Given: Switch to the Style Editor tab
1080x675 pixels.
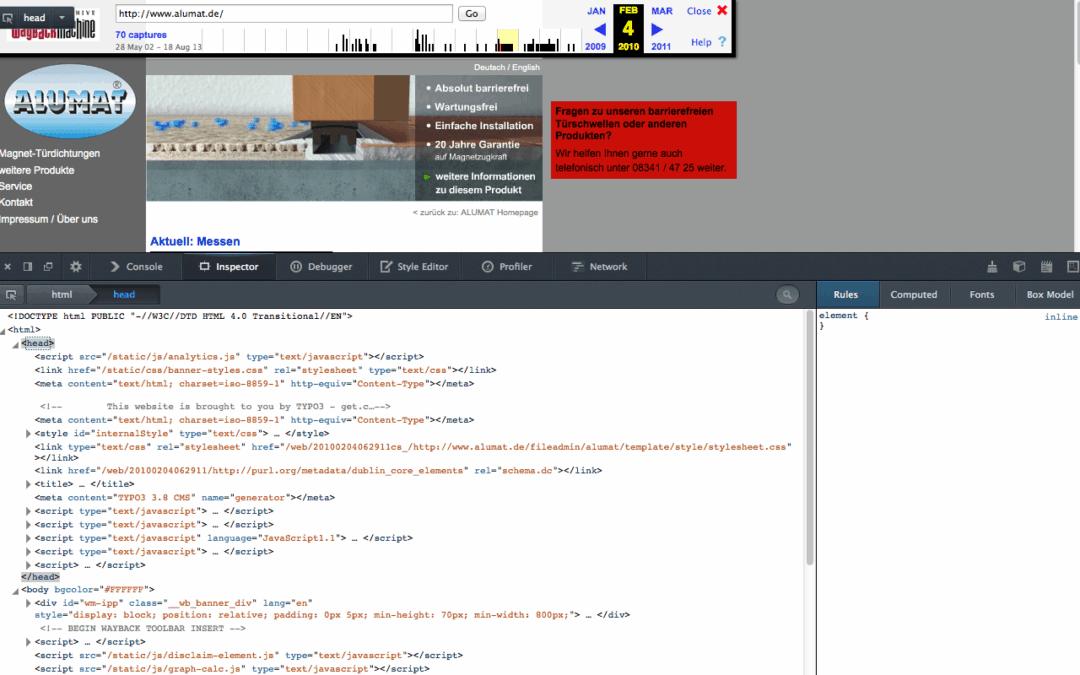Looking at the screenshot, I should [414, 267].
